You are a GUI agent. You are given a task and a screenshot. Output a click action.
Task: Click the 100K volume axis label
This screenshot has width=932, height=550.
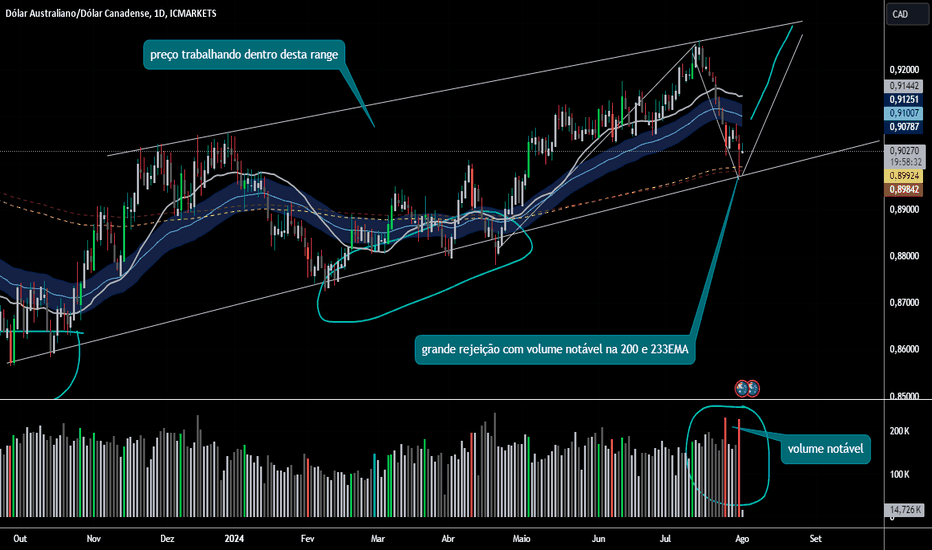point(899,474)
